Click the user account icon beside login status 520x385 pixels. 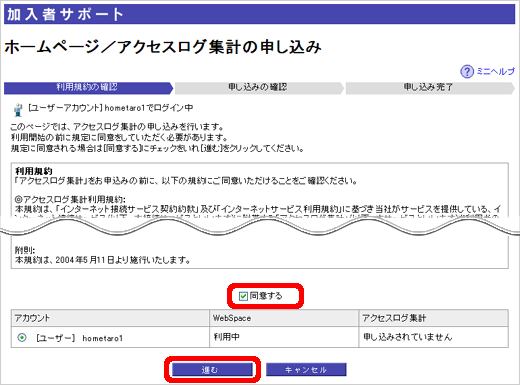18,110
